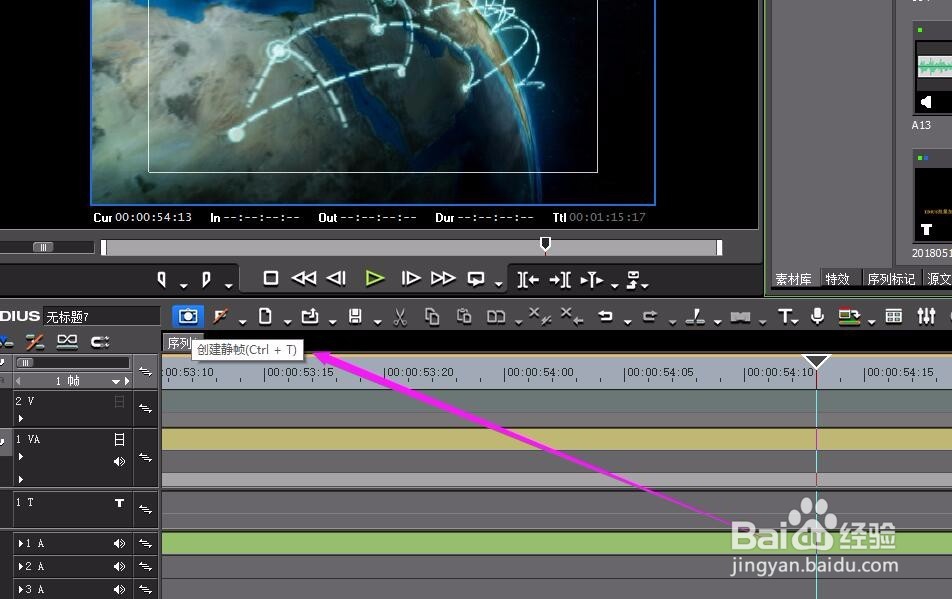Switch to the 特效 tab
This screenshot has height=599, width=952.
click(837, 279)
